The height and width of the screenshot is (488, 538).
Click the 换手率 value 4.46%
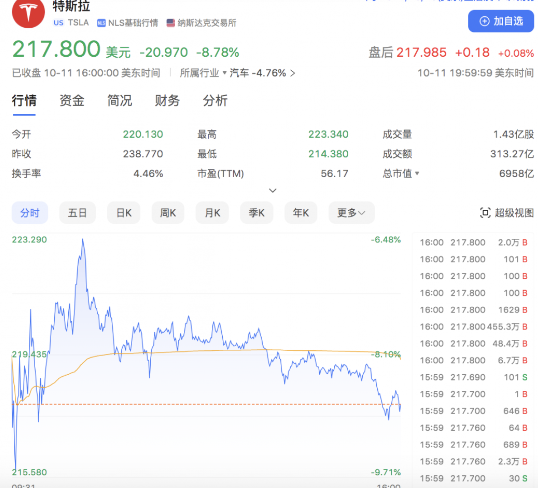tap(148, 173)
